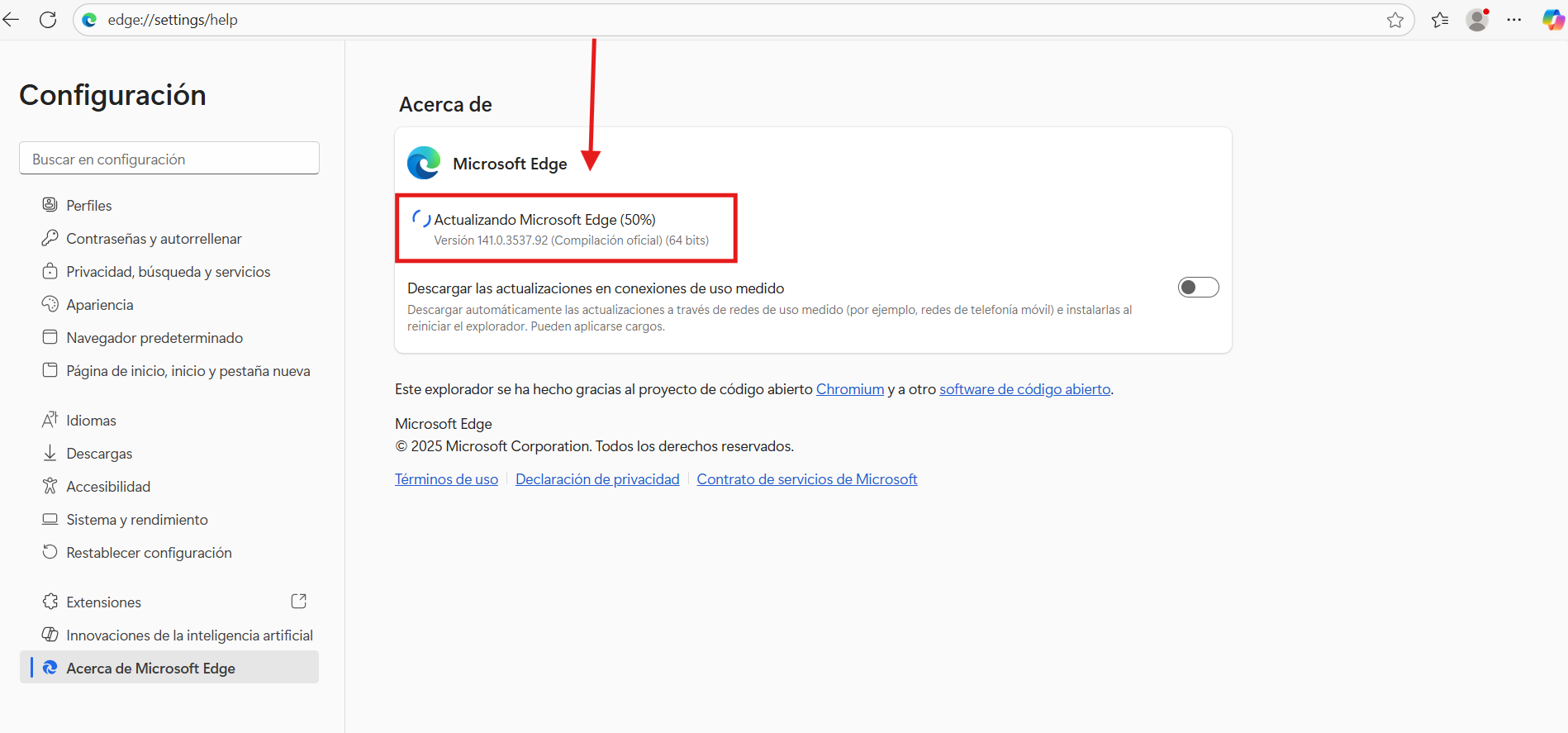This screenshot has width=1568, height=733.
Task: Open Sistema y rendimiento settings
Action: pyautogui.click(x=136, y=520)
